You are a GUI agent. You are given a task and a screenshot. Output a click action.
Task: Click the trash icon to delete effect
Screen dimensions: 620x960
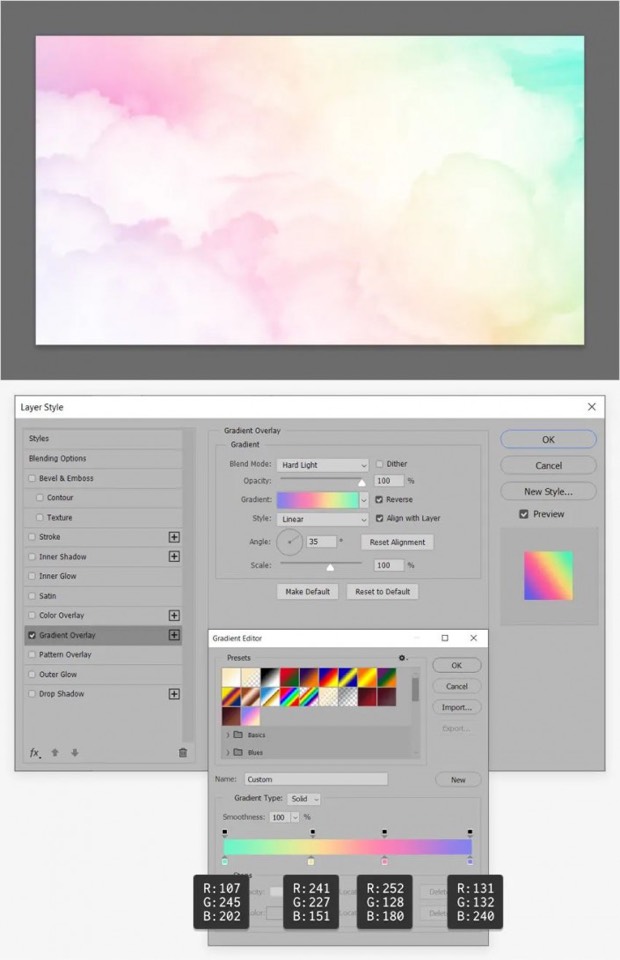click(x=182, y=753)
